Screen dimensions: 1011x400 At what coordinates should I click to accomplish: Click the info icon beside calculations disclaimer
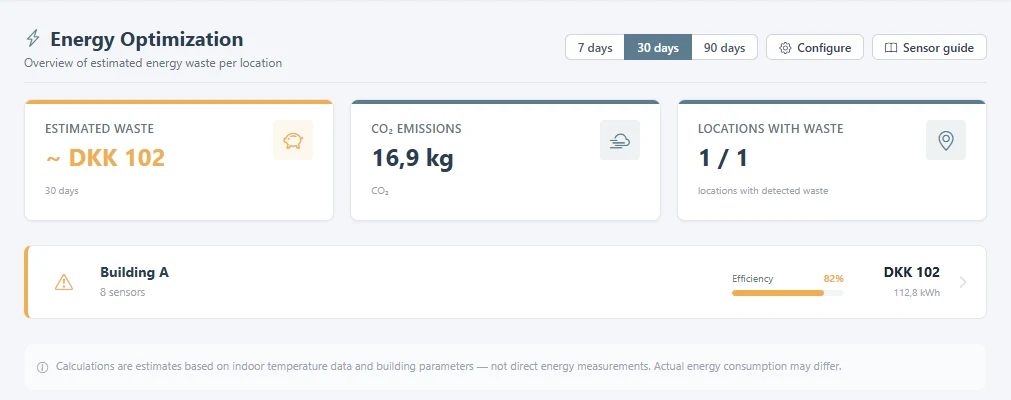click(x=43, y=367)
